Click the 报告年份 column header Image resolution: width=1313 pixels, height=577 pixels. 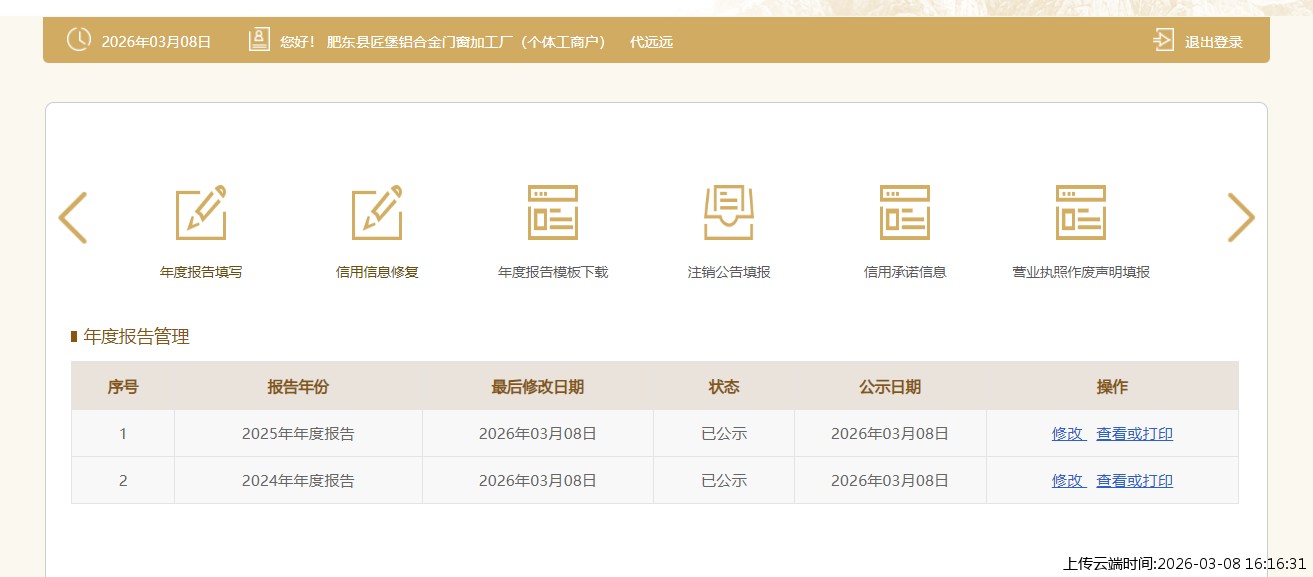pyautogui.click(x=298, y=387)
